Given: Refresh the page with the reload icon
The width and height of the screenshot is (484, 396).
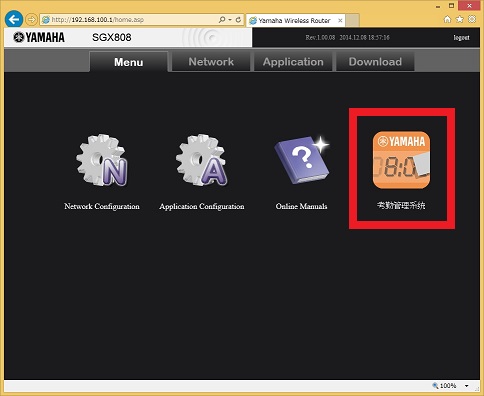Looking at the screenshot, I should [238, 20].
